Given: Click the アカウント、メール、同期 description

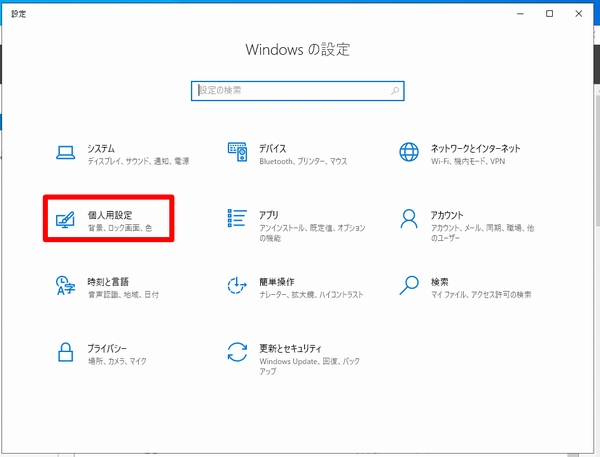Looking at the screenshot, I should [x=483, y=233].
